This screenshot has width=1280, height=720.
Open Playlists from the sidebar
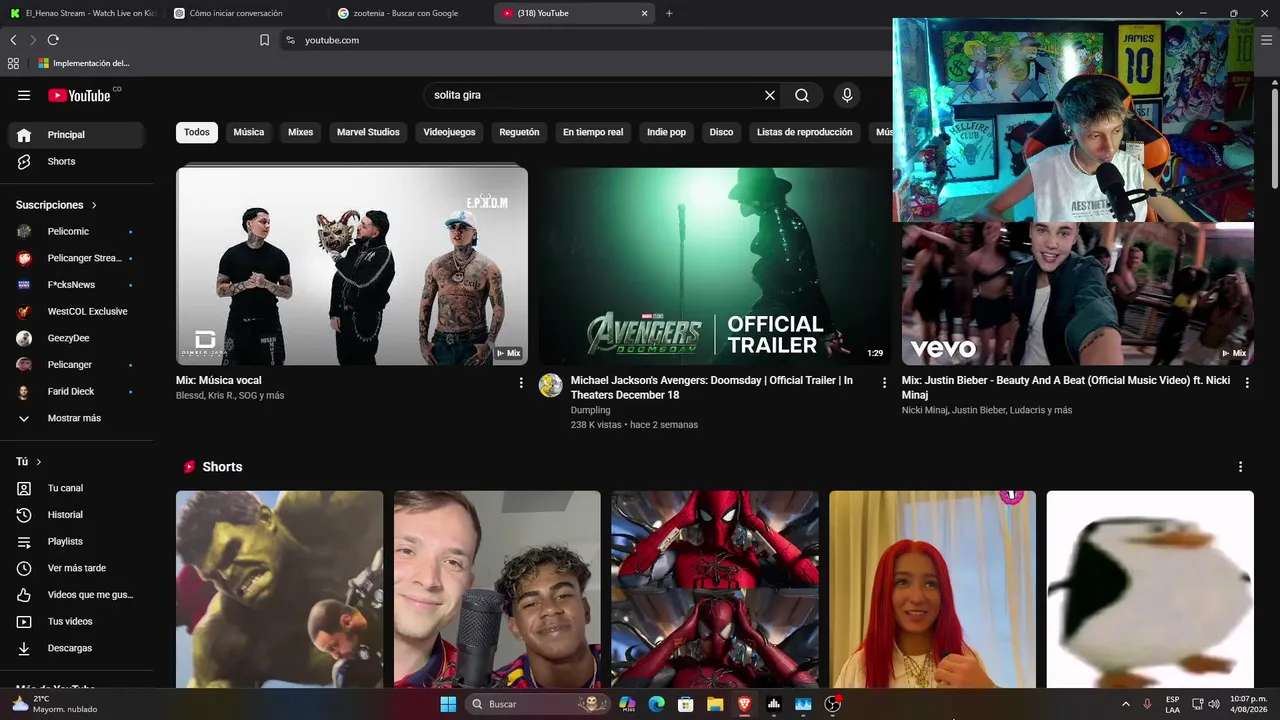pos(76,541)
